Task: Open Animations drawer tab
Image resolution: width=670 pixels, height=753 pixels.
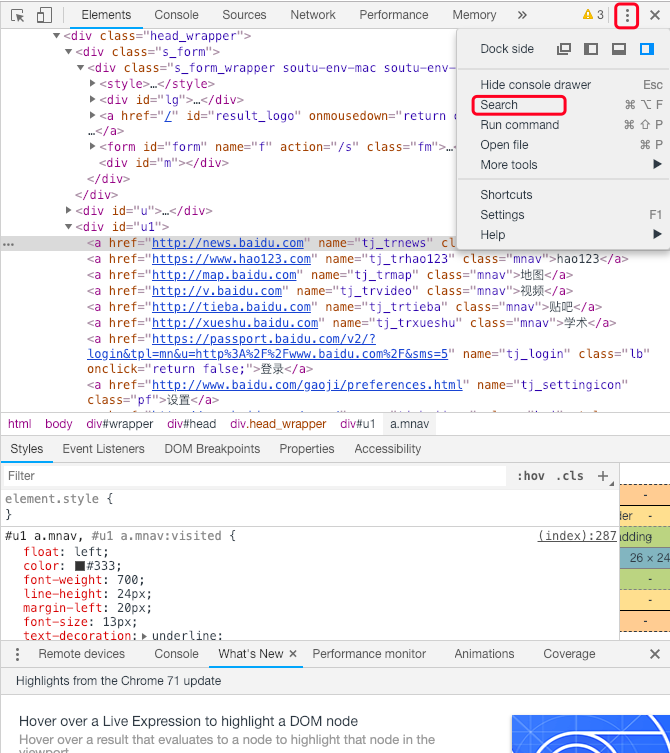Action: click(484, 654)
